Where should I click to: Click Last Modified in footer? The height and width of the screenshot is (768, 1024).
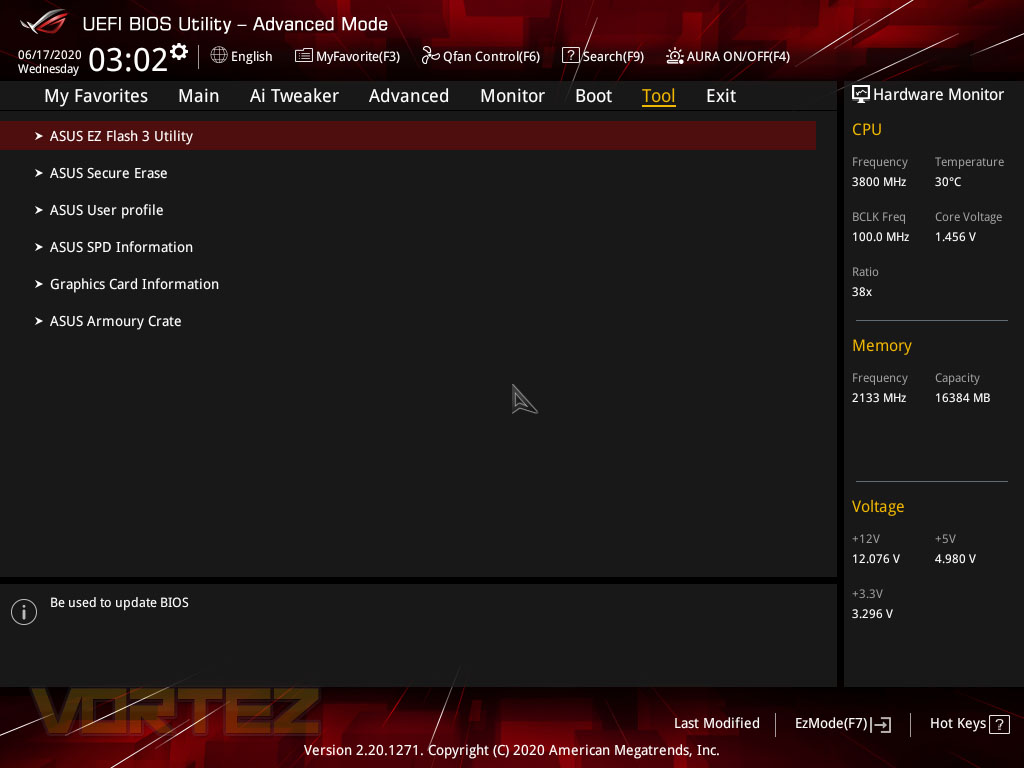tap(716, 724)
